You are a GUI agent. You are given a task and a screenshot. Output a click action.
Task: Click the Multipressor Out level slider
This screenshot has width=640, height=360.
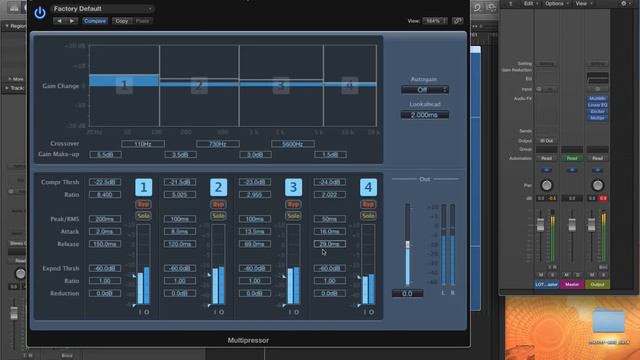407,244
